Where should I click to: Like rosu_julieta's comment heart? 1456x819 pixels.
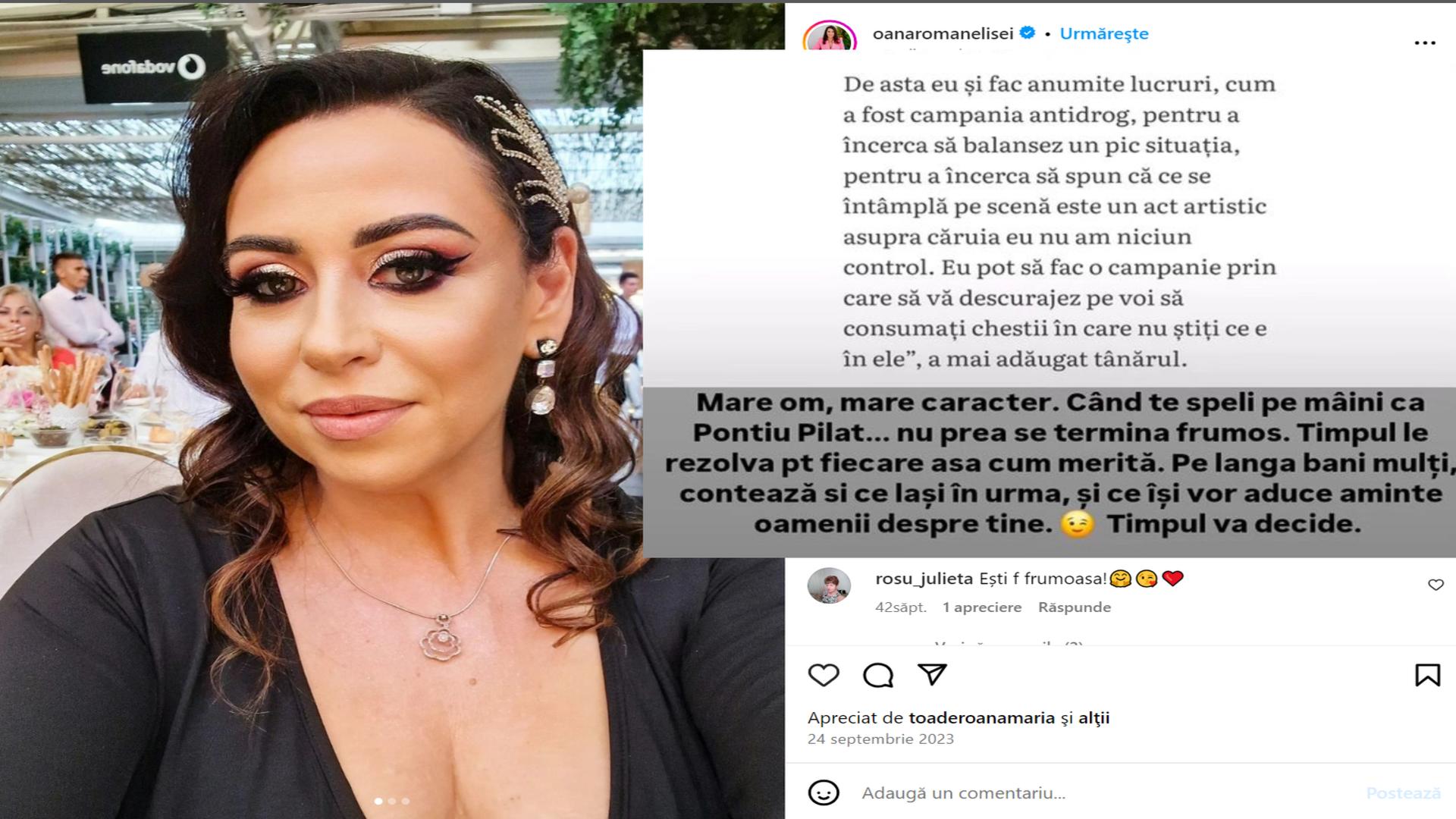pos(1436,585)
